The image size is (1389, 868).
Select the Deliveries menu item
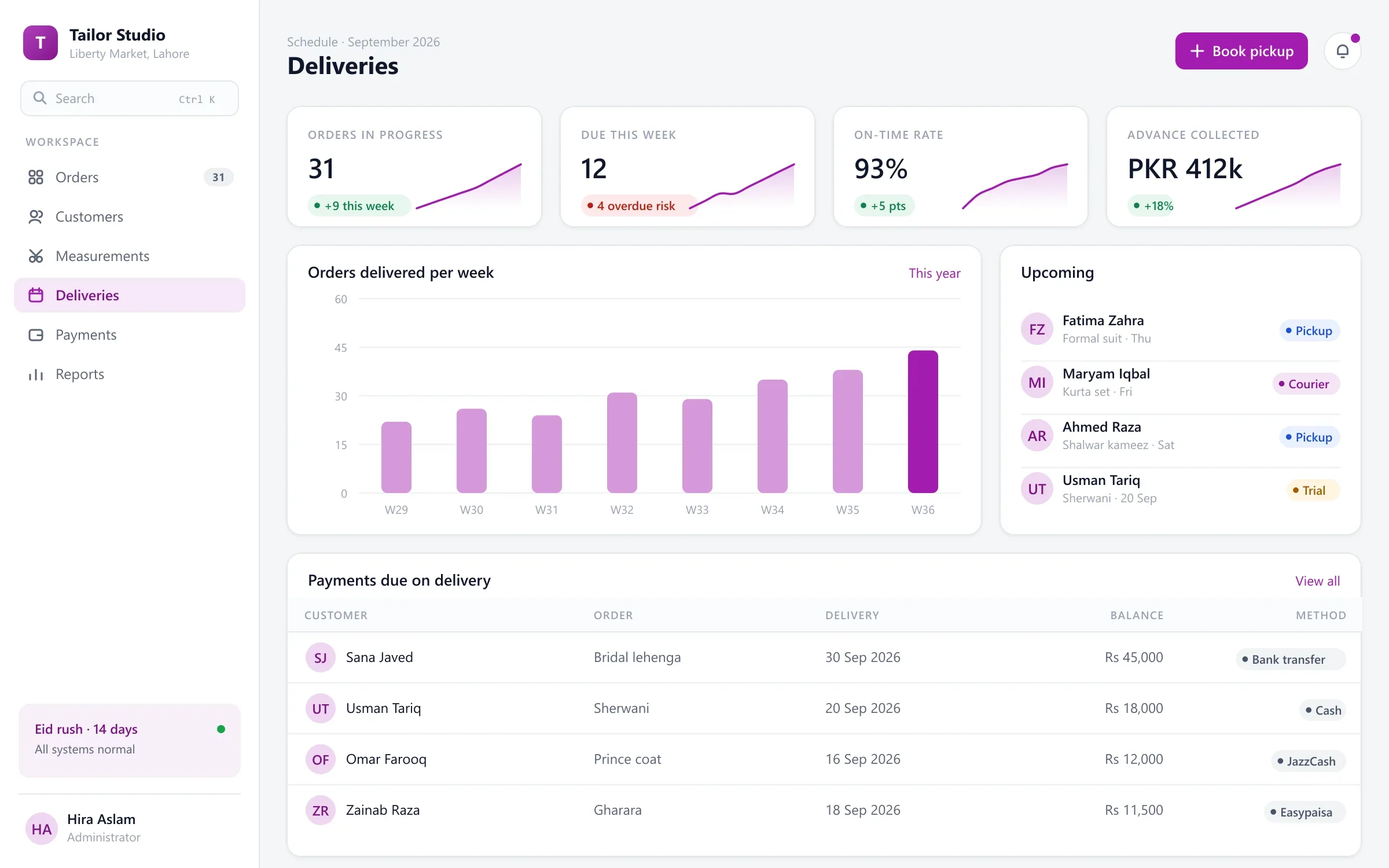coord(130,295)
